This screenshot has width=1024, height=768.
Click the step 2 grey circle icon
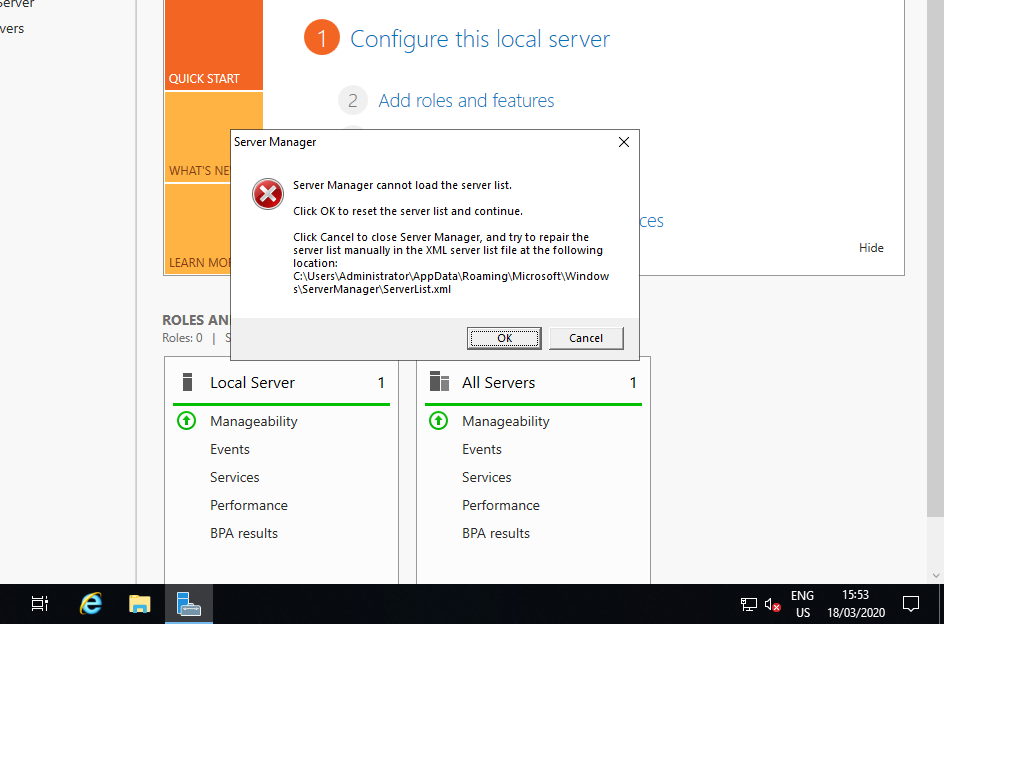point(353,101)
